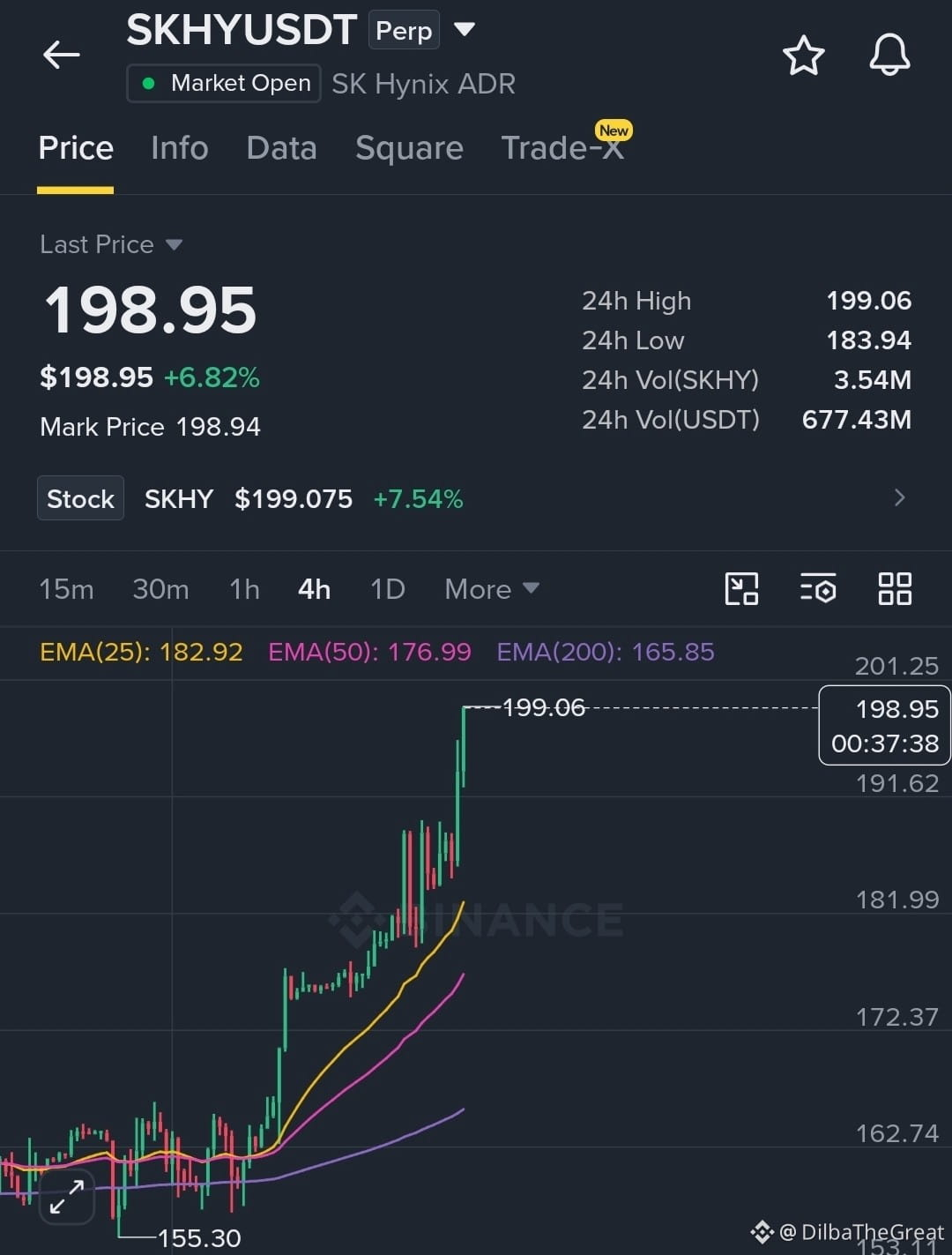Viewport: 952px width, 1255px height.
Task: Open chart indicator settings icon
Action: [818, 589]
